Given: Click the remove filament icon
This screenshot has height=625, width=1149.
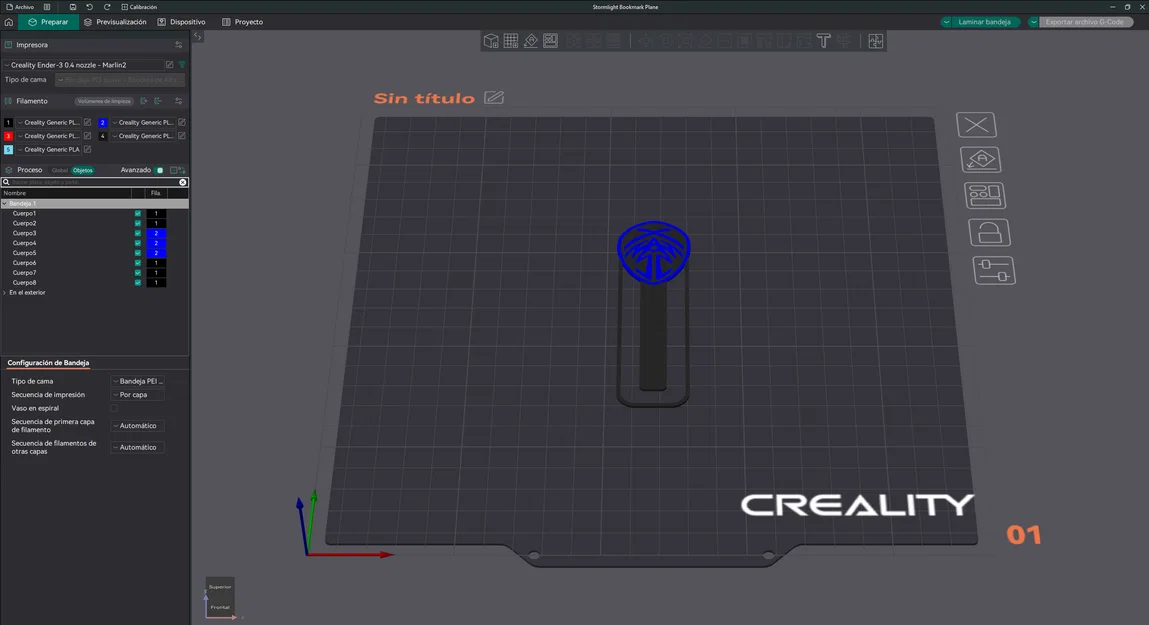Looking at the screenshot, I should pyautogui.click(x=158, y=101).
